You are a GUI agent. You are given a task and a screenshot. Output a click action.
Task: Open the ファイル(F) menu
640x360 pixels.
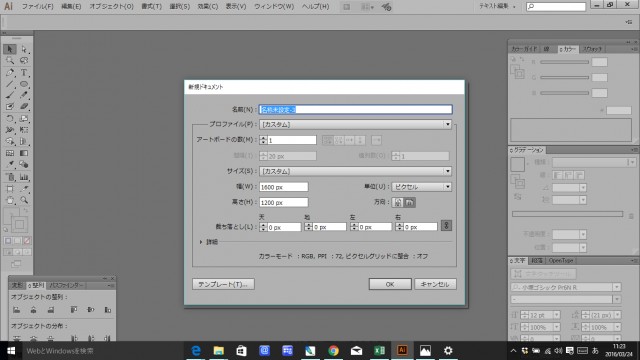coord(38,7)
